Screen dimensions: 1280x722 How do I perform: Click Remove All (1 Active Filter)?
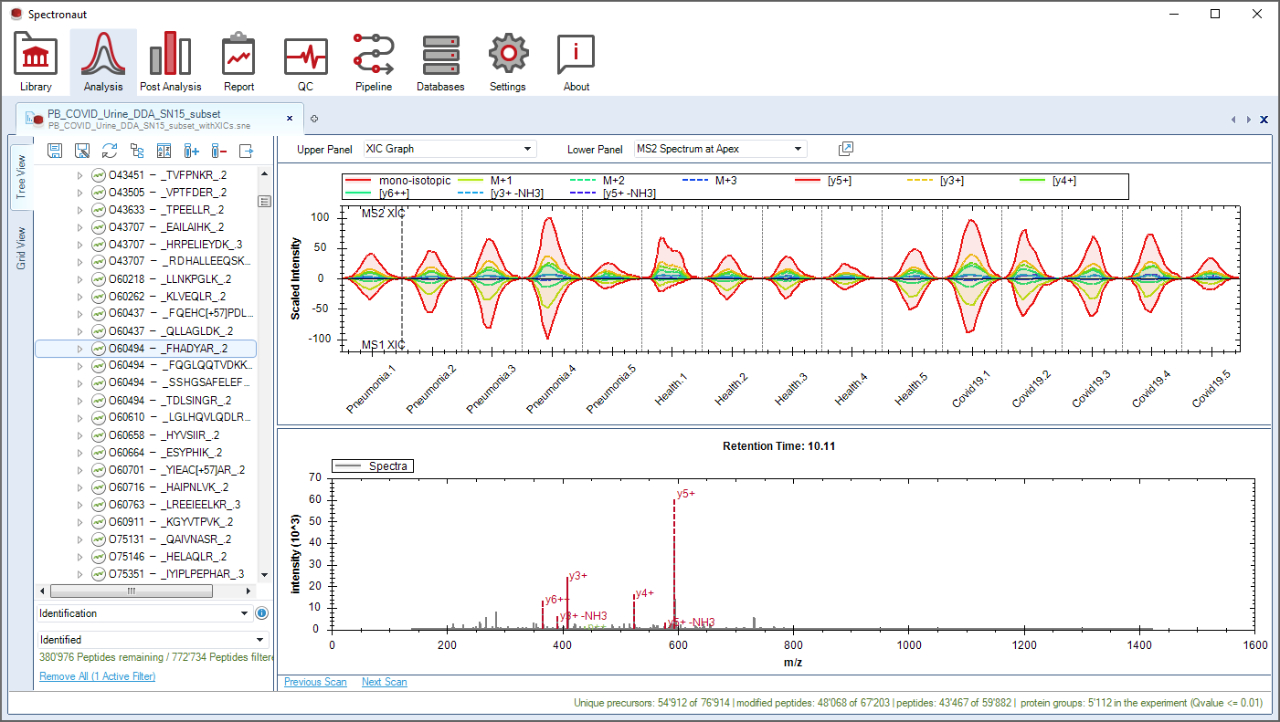[98, 675]
